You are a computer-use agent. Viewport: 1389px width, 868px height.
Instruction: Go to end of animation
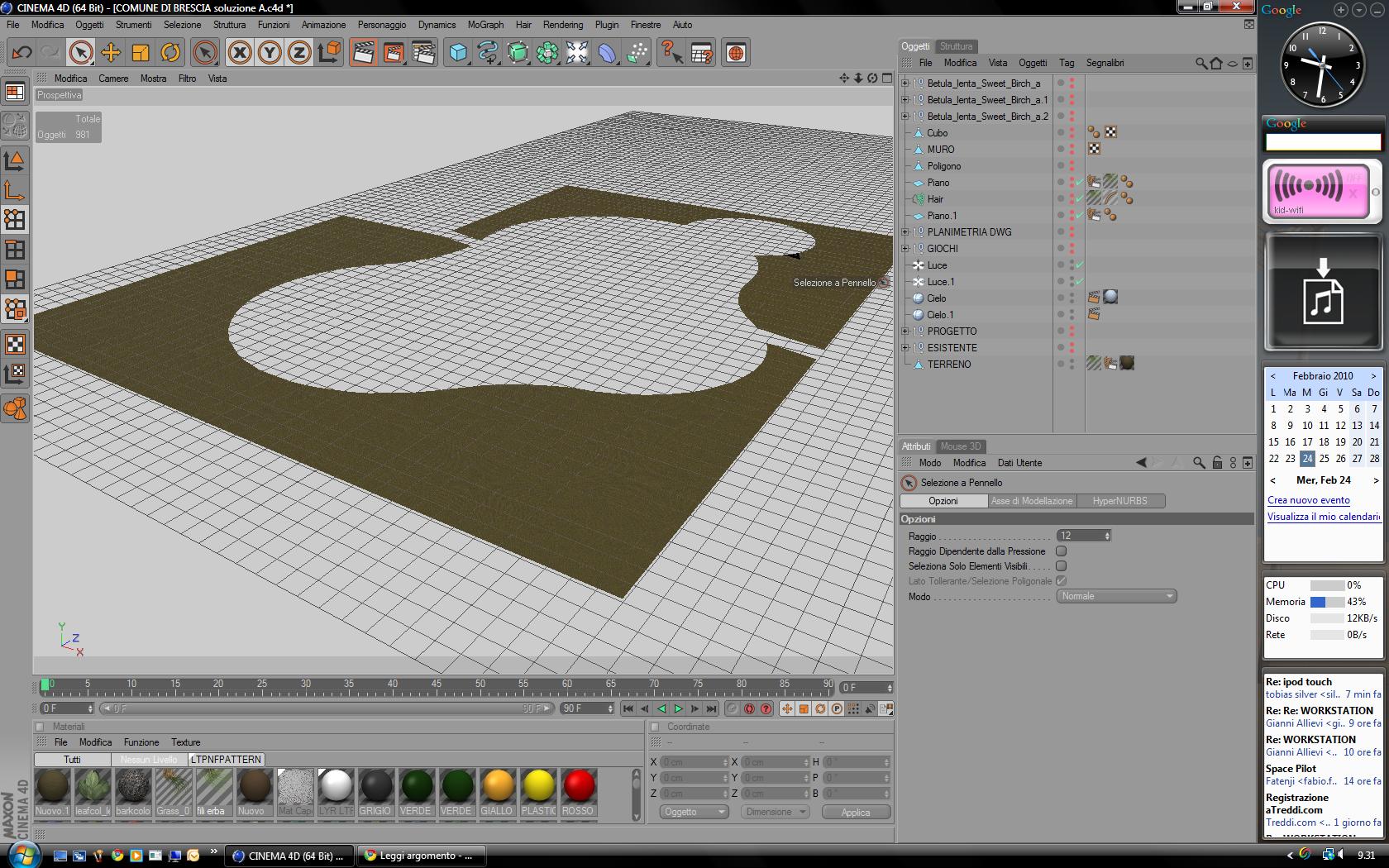711,708
